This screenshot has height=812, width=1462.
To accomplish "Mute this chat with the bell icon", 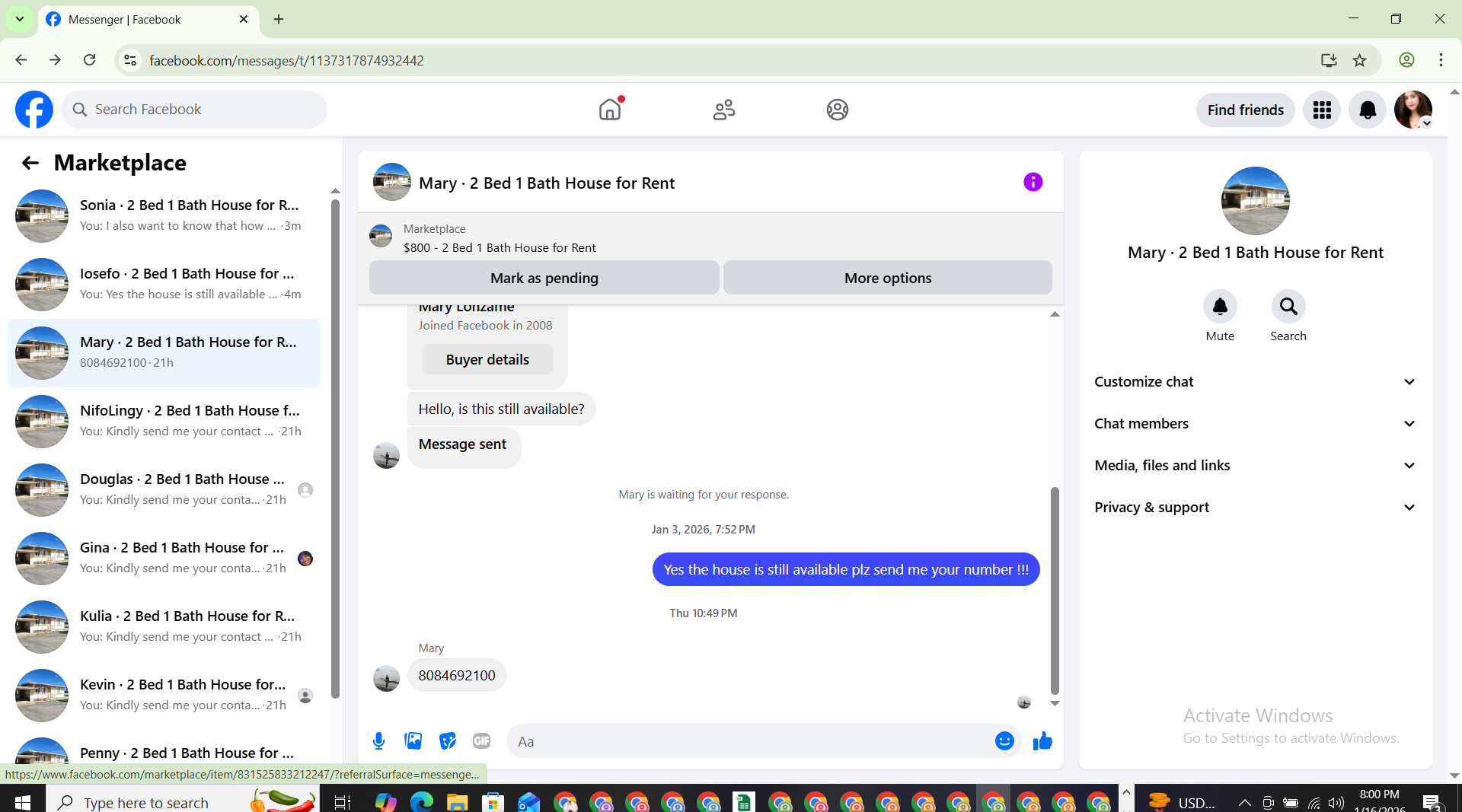I will [1220, 307].
